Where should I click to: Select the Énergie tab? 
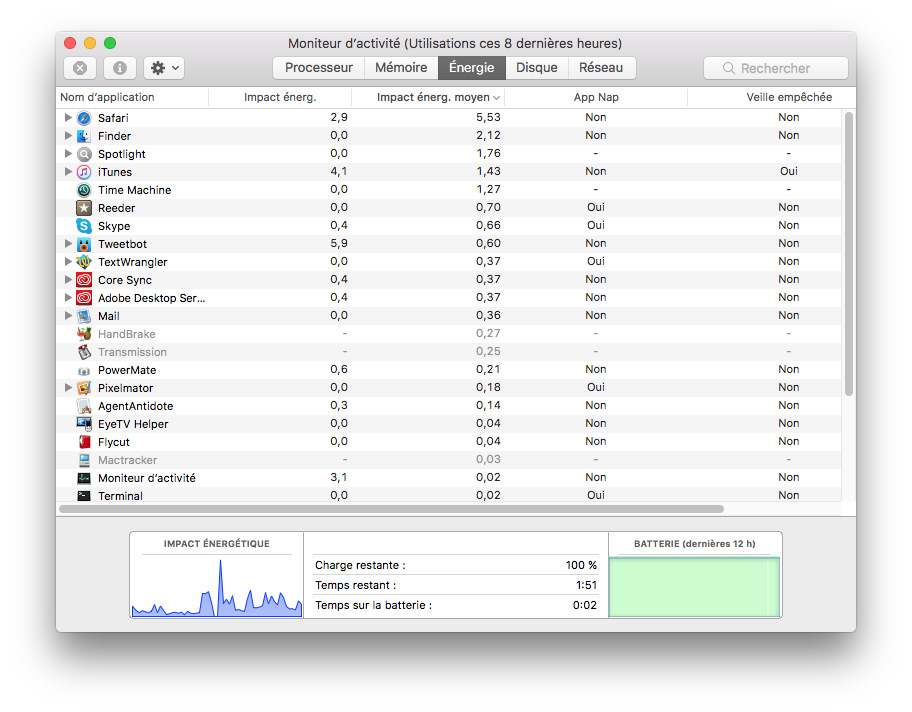click(x=472, y=67)
